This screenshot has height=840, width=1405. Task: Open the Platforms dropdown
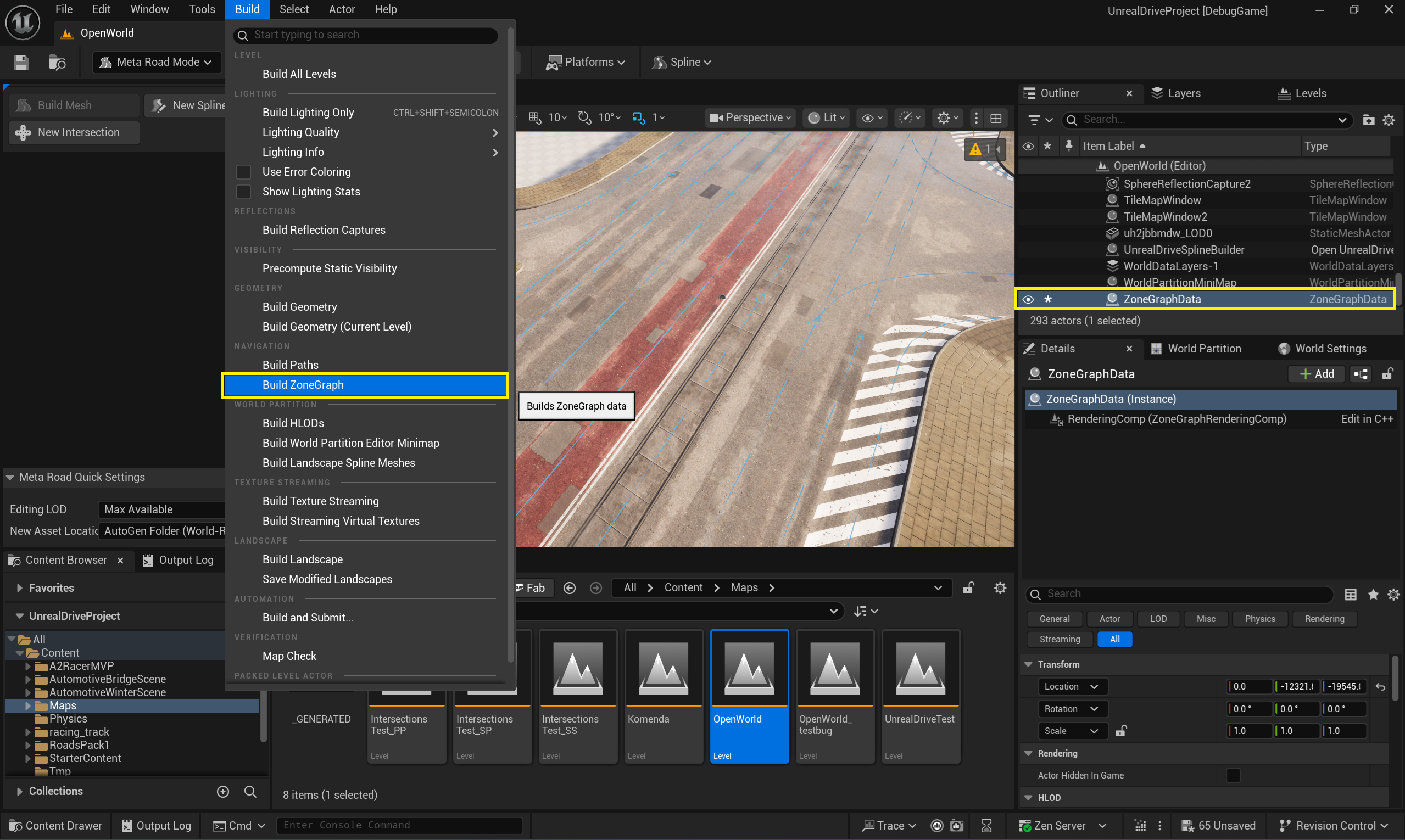pyautogui.click(x=585, y=62)
